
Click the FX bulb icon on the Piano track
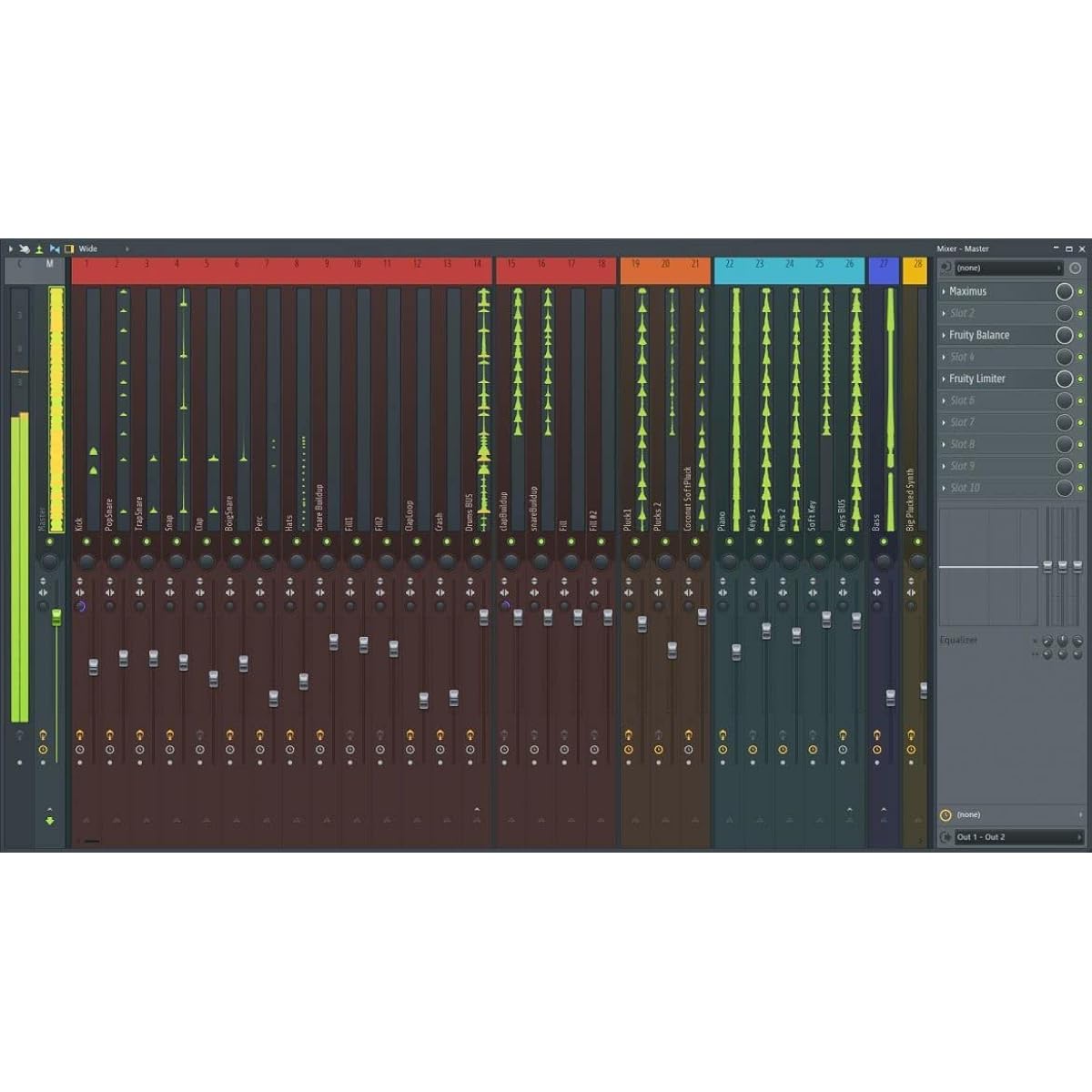[723, 733]
